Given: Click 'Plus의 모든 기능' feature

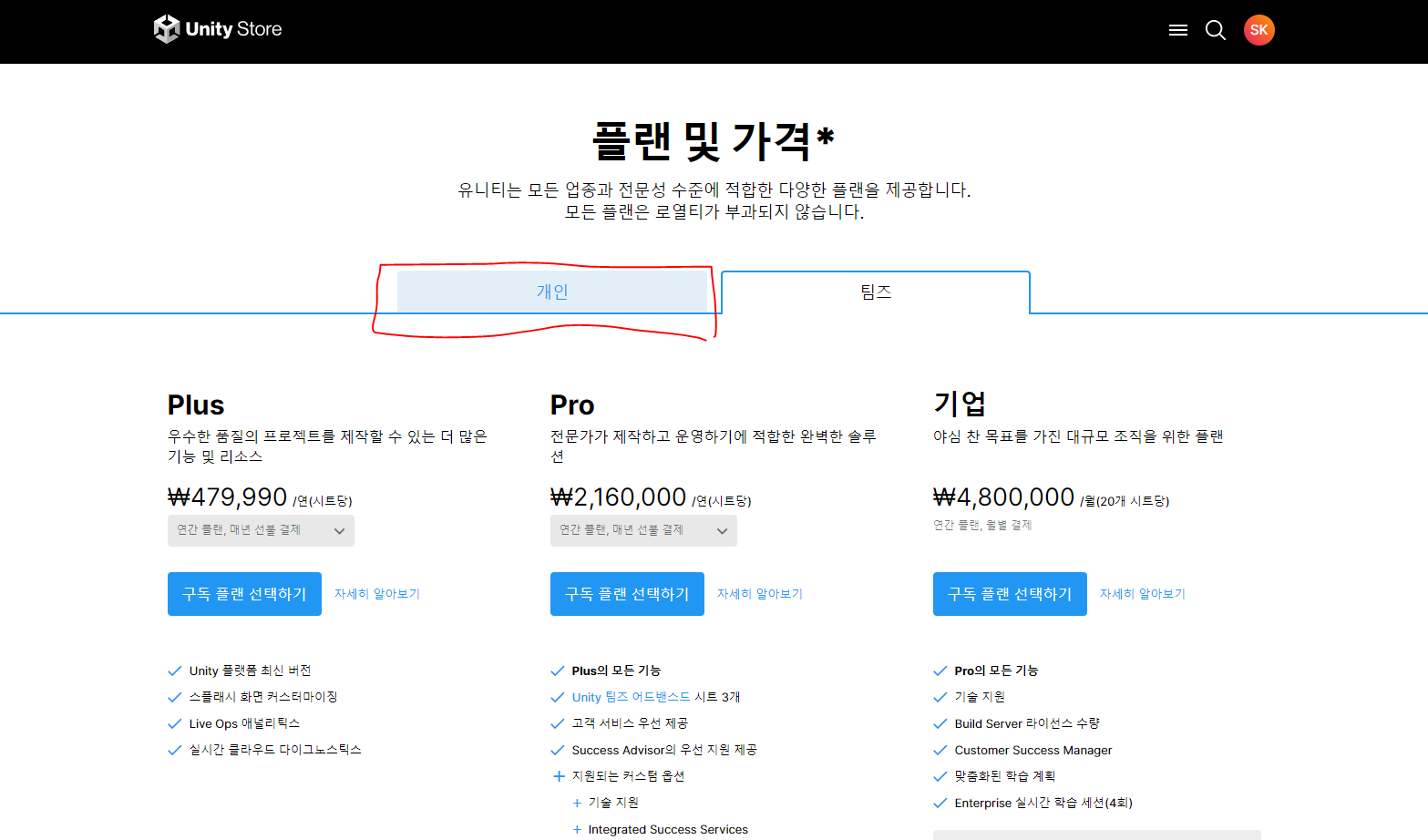Looking at the screenshot, I should 617,671.
